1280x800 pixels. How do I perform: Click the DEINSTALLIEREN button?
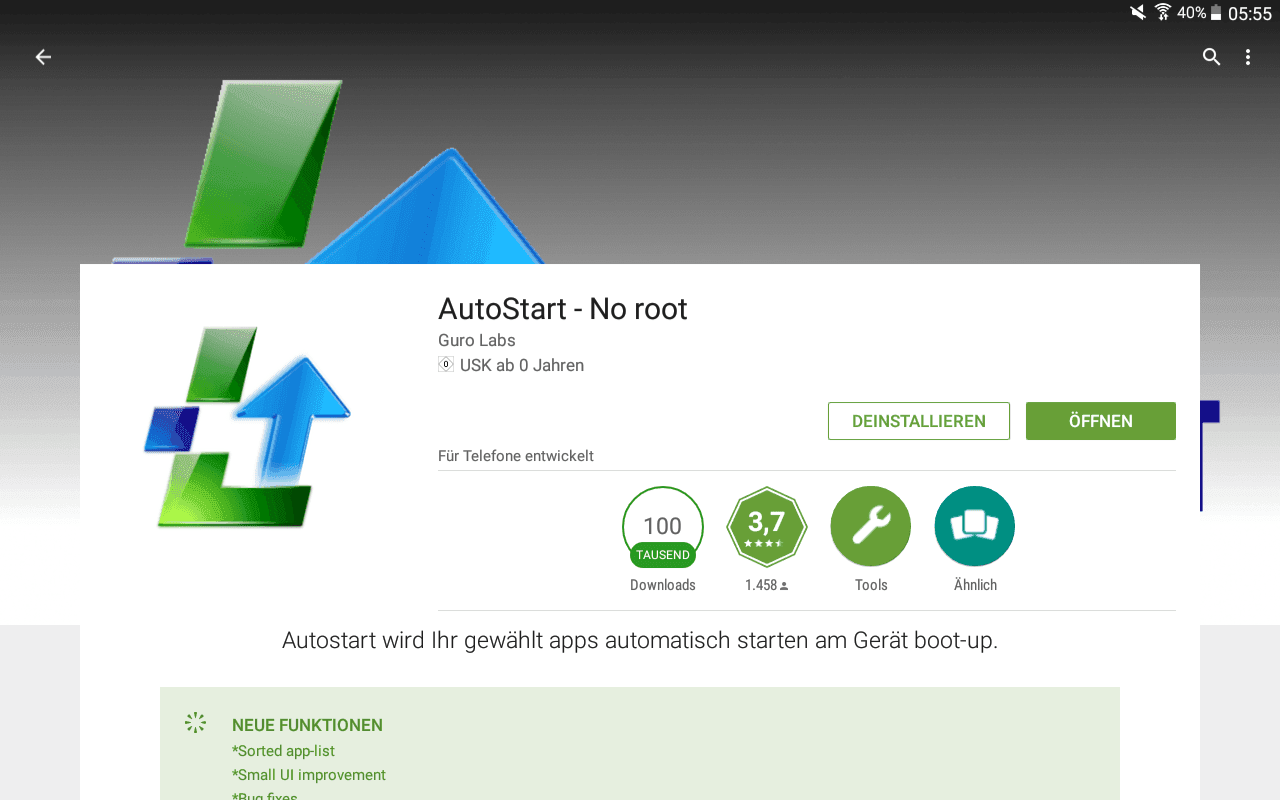(919, 421)
